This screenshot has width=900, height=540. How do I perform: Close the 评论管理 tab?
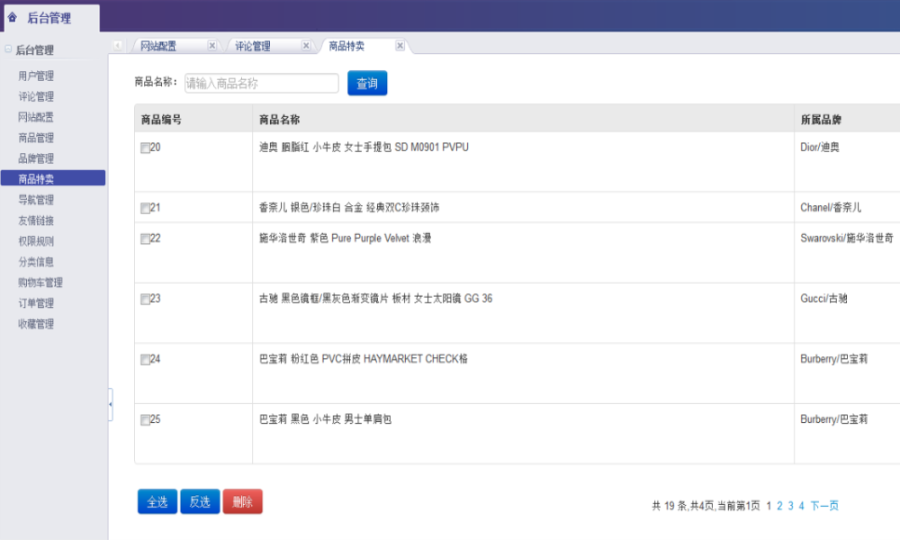pos(306,45)
